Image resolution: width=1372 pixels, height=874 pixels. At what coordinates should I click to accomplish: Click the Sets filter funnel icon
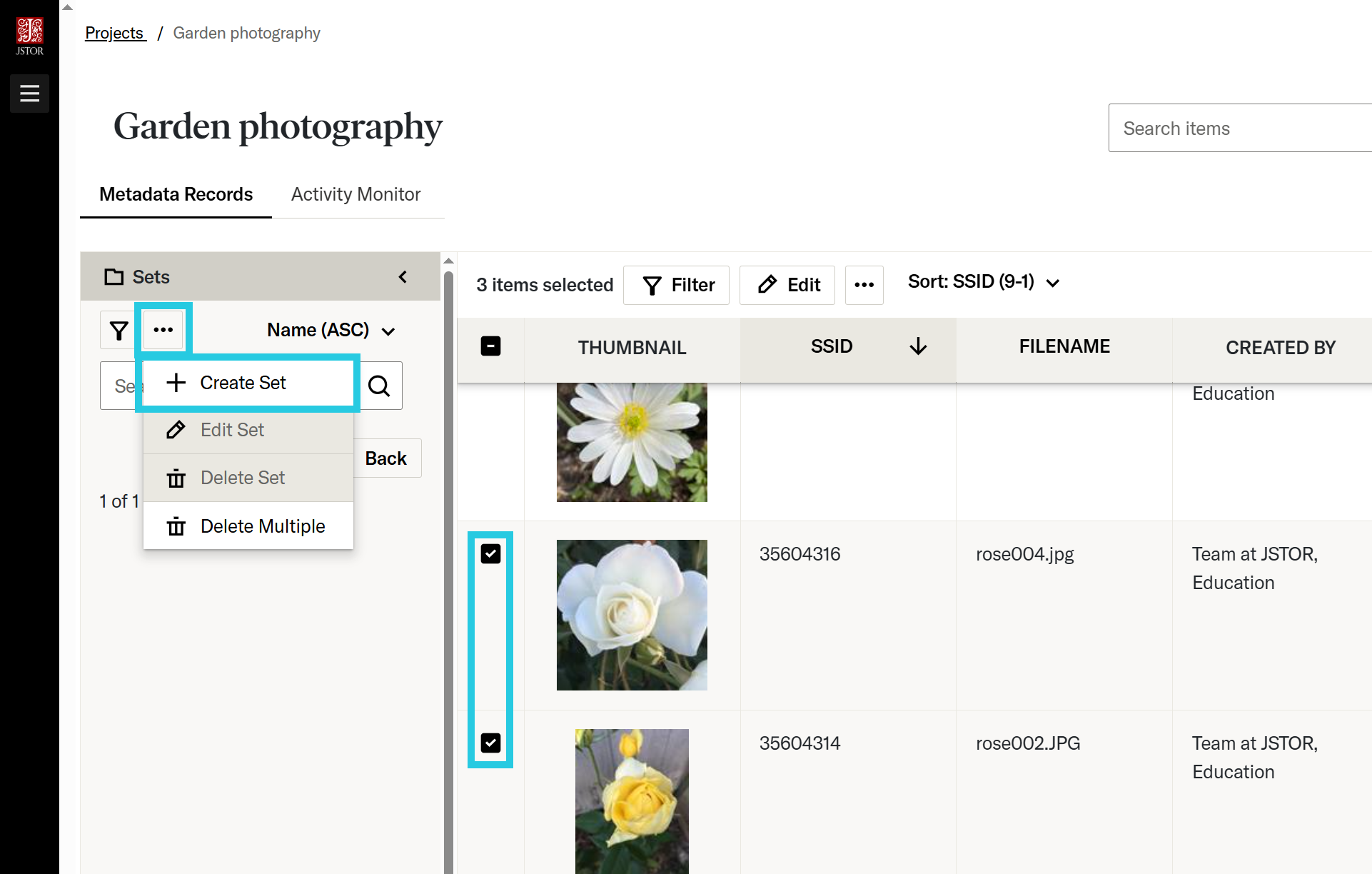click(x=118, y=331)
